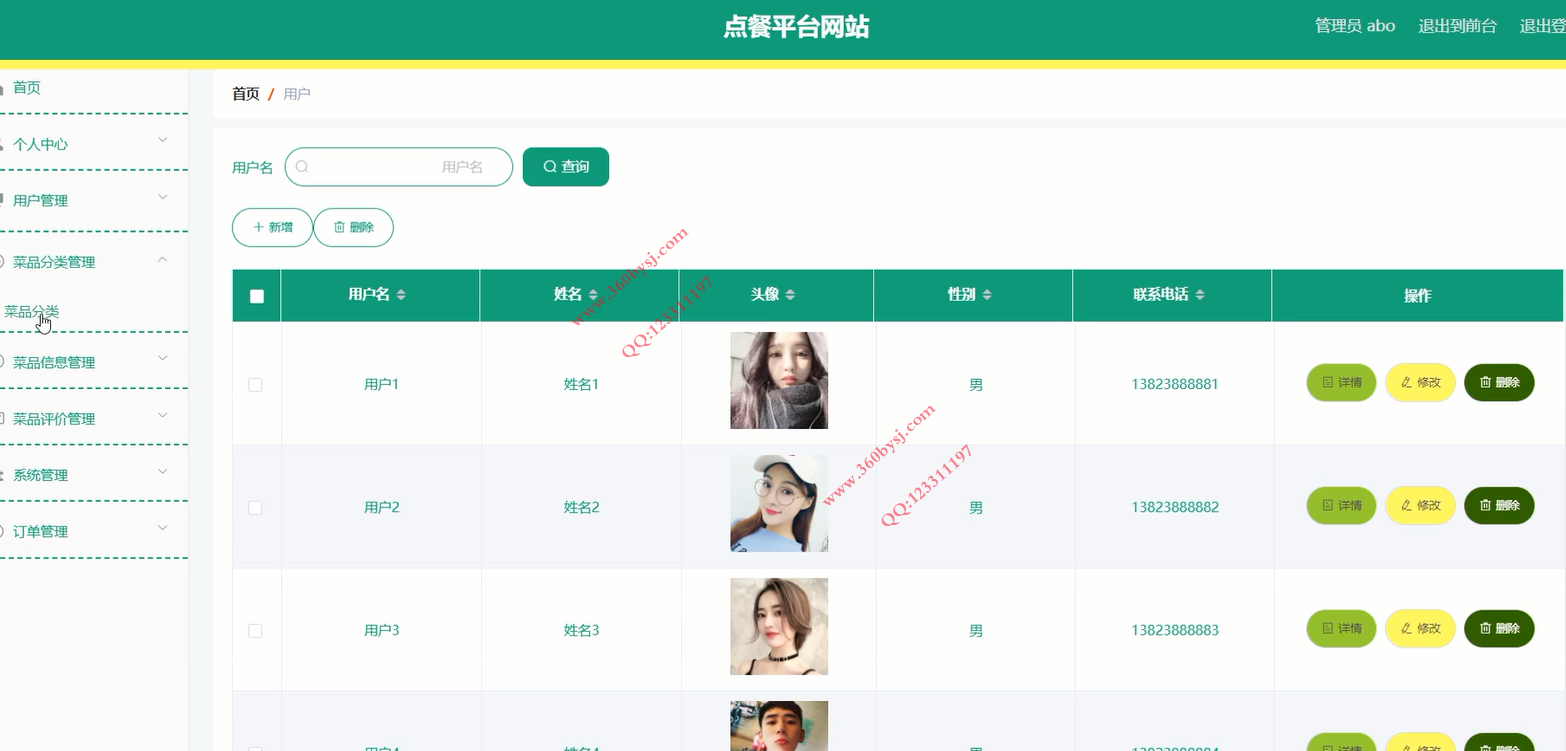1566x751 pixels.
Task: Sort by 用户名 column arrows
Action: (401, 295)
